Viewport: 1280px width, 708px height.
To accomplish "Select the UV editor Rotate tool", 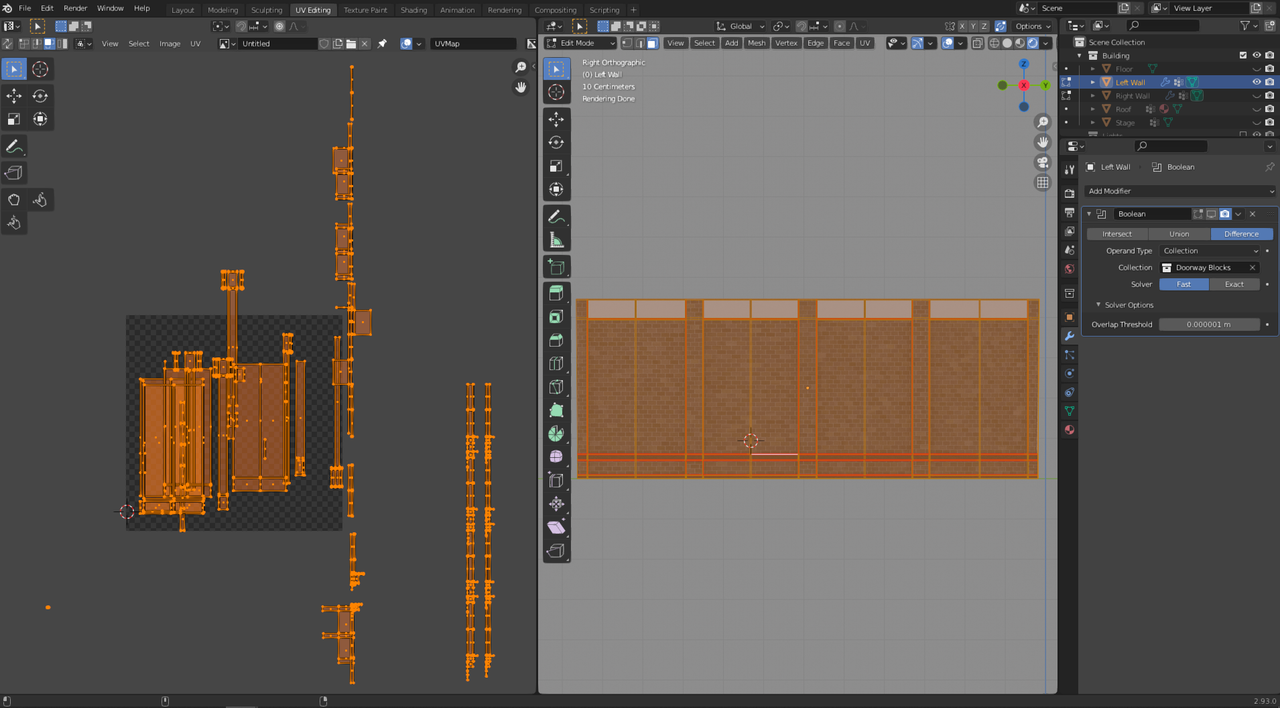I will tap(40, 96).
